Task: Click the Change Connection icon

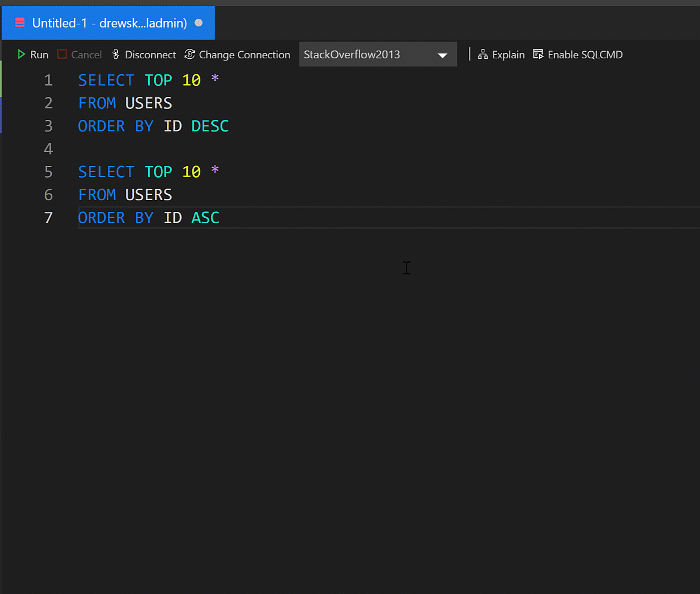Action: click(190, 54)
